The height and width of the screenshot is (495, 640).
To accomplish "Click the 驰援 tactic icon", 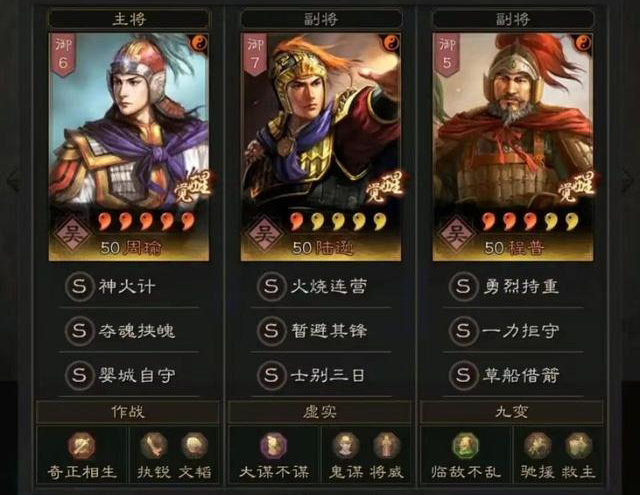I will [x=537, y=446].
